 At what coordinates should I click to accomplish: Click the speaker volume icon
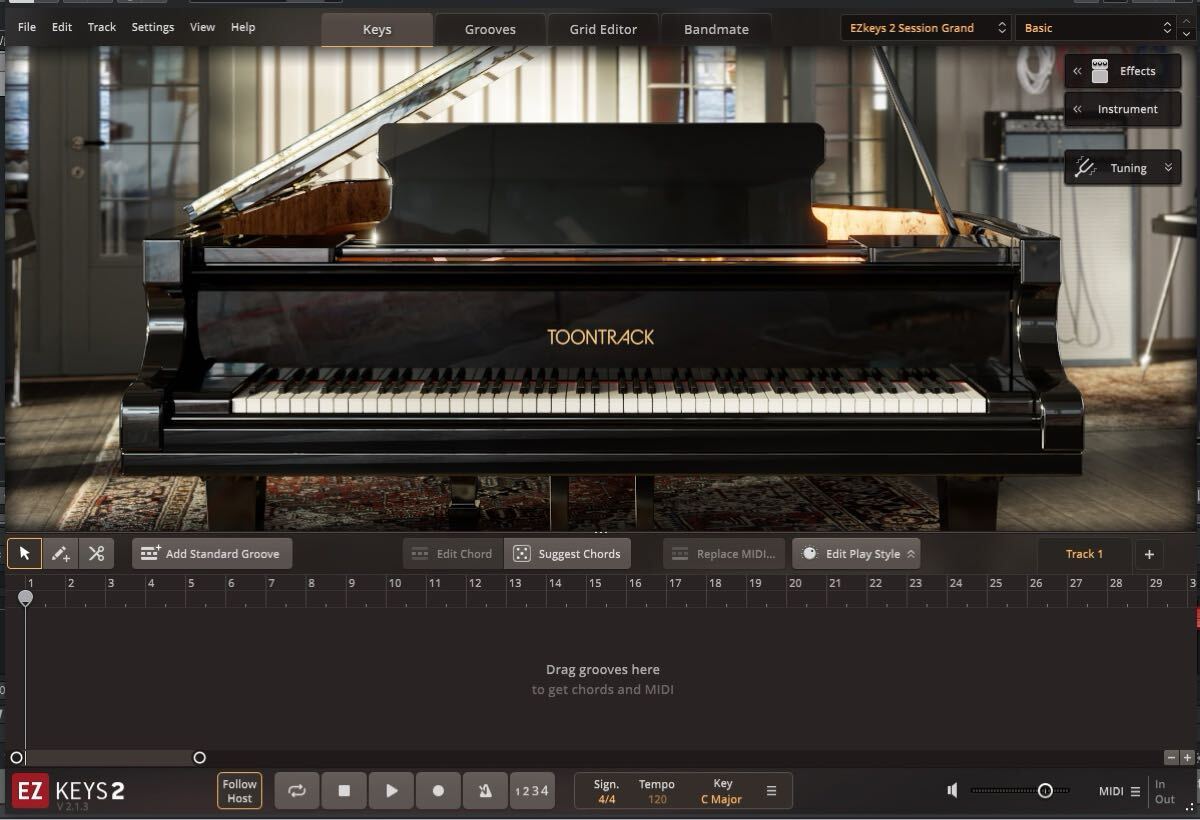pos(952,791)
